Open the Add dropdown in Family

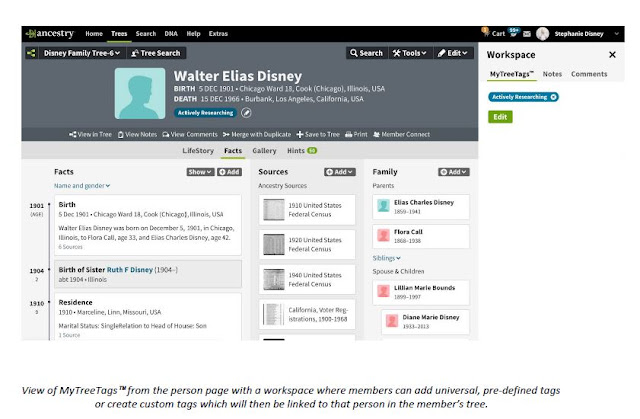click(x=454, y=172)
